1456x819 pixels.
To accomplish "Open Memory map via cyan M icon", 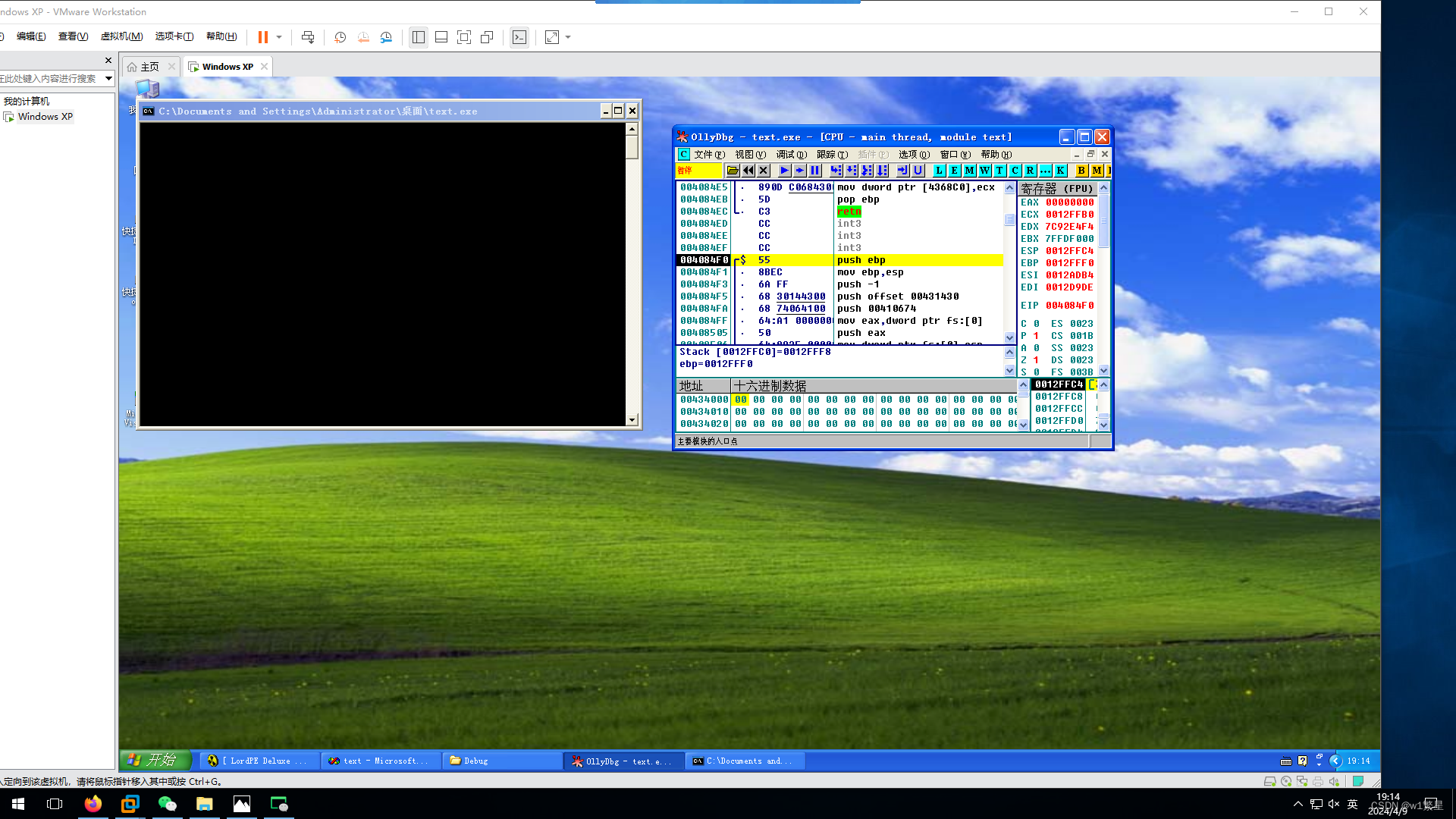I will pos(969,171).
